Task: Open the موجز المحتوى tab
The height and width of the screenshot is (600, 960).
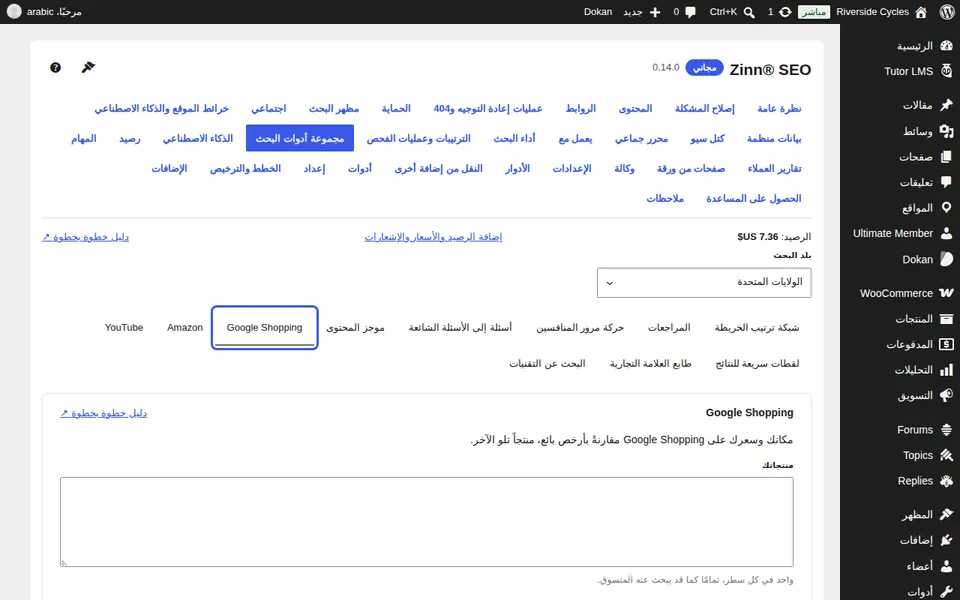Action: tap(355, 328)
